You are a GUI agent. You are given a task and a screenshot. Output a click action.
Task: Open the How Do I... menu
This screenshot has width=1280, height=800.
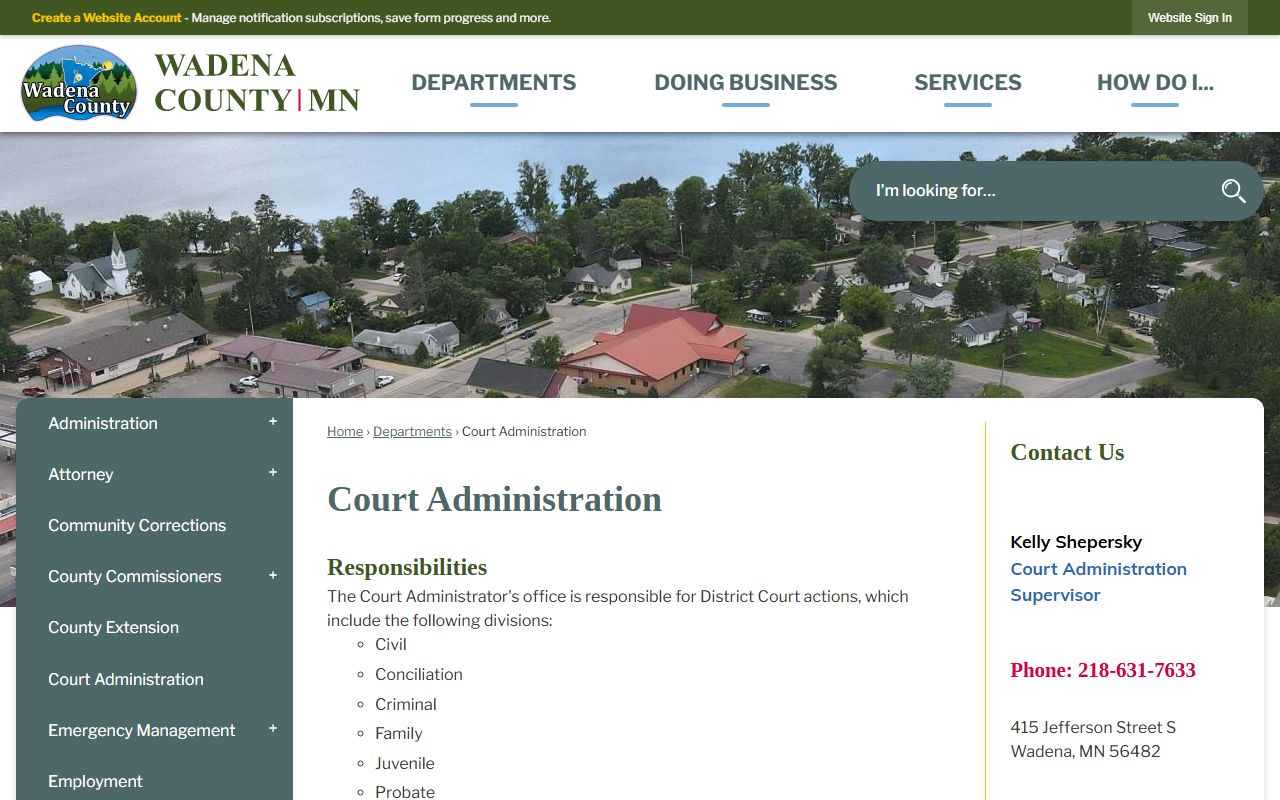1155,83
